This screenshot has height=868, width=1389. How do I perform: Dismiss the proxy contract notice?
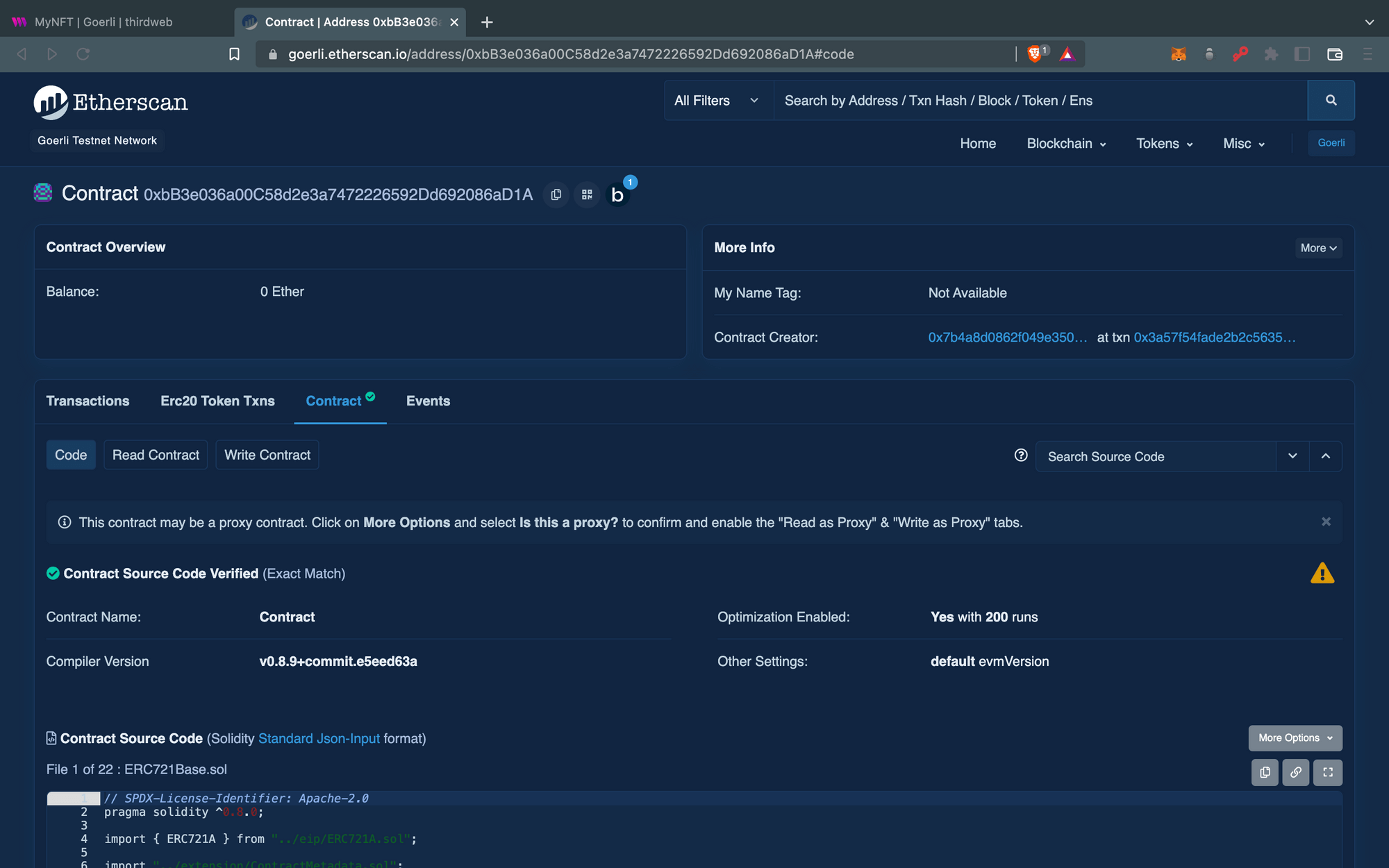1326,521
